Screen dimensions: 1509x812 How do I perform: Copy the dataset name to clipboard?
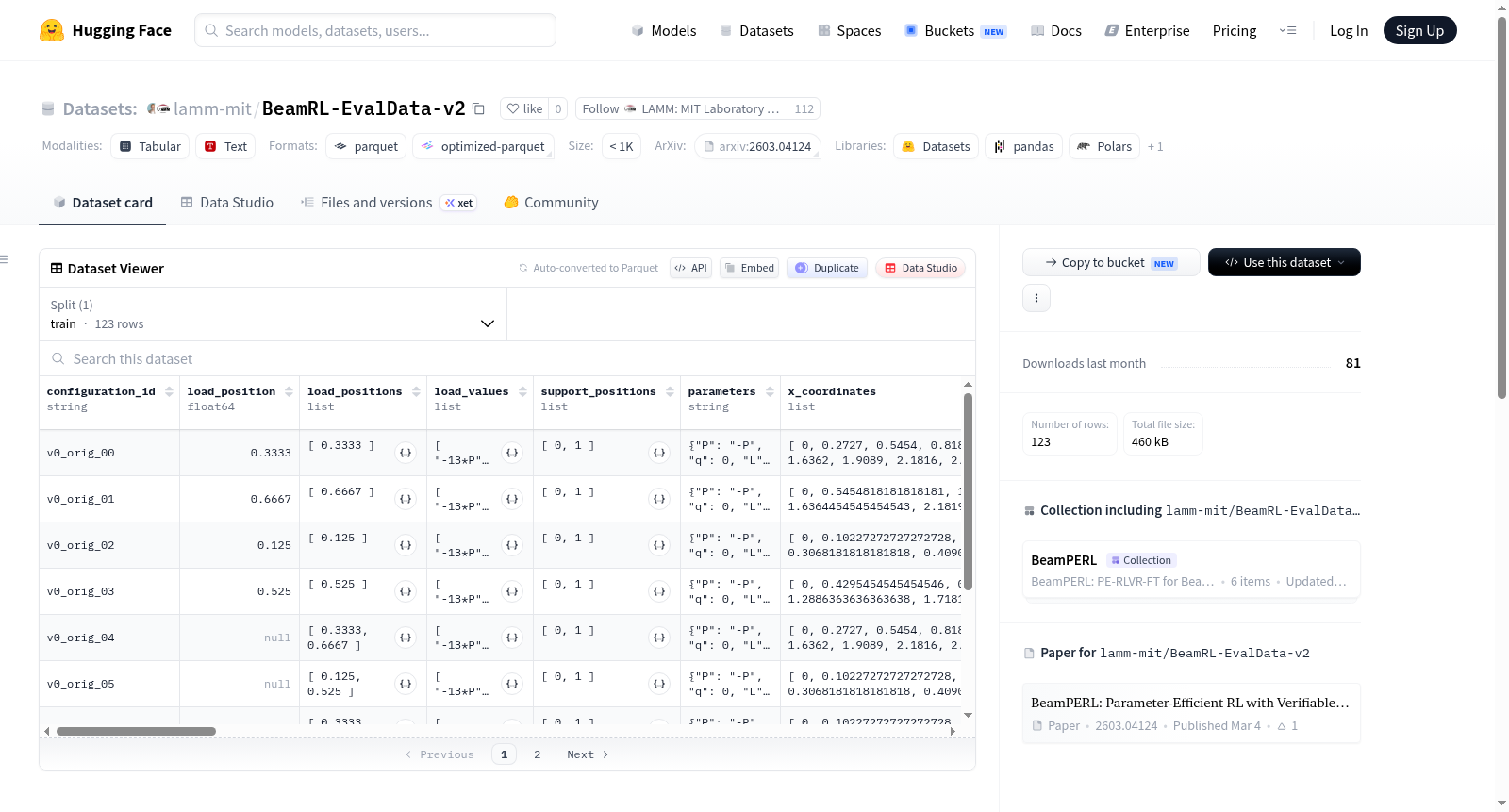click(478, 108)
